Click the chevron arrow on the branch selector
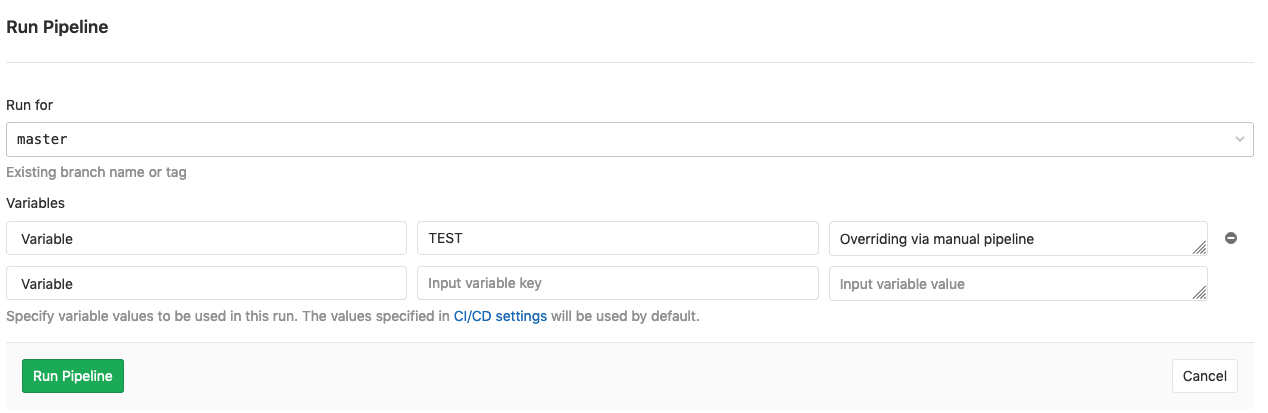This screenshot has height=413, width=1268. [x=1240, y=140]
